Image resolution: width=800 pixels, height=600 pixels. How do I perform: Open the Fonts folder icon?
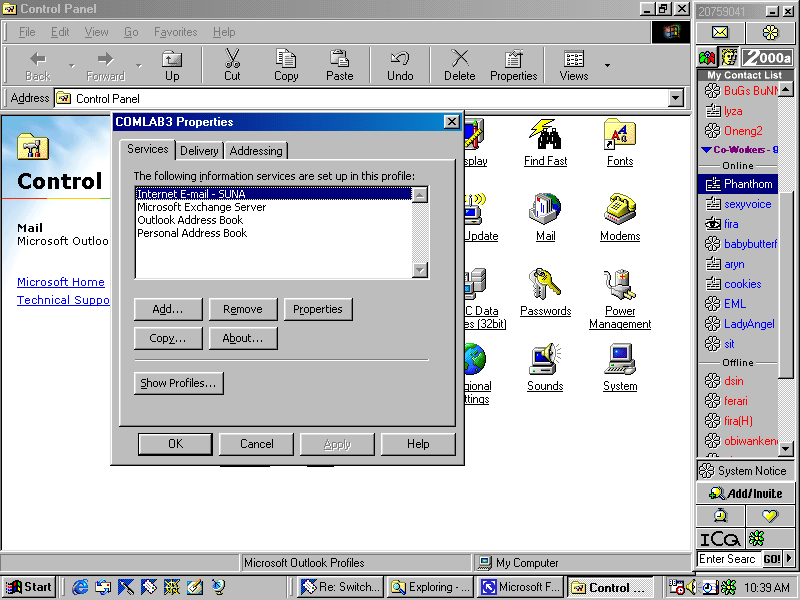click(620, 143)
